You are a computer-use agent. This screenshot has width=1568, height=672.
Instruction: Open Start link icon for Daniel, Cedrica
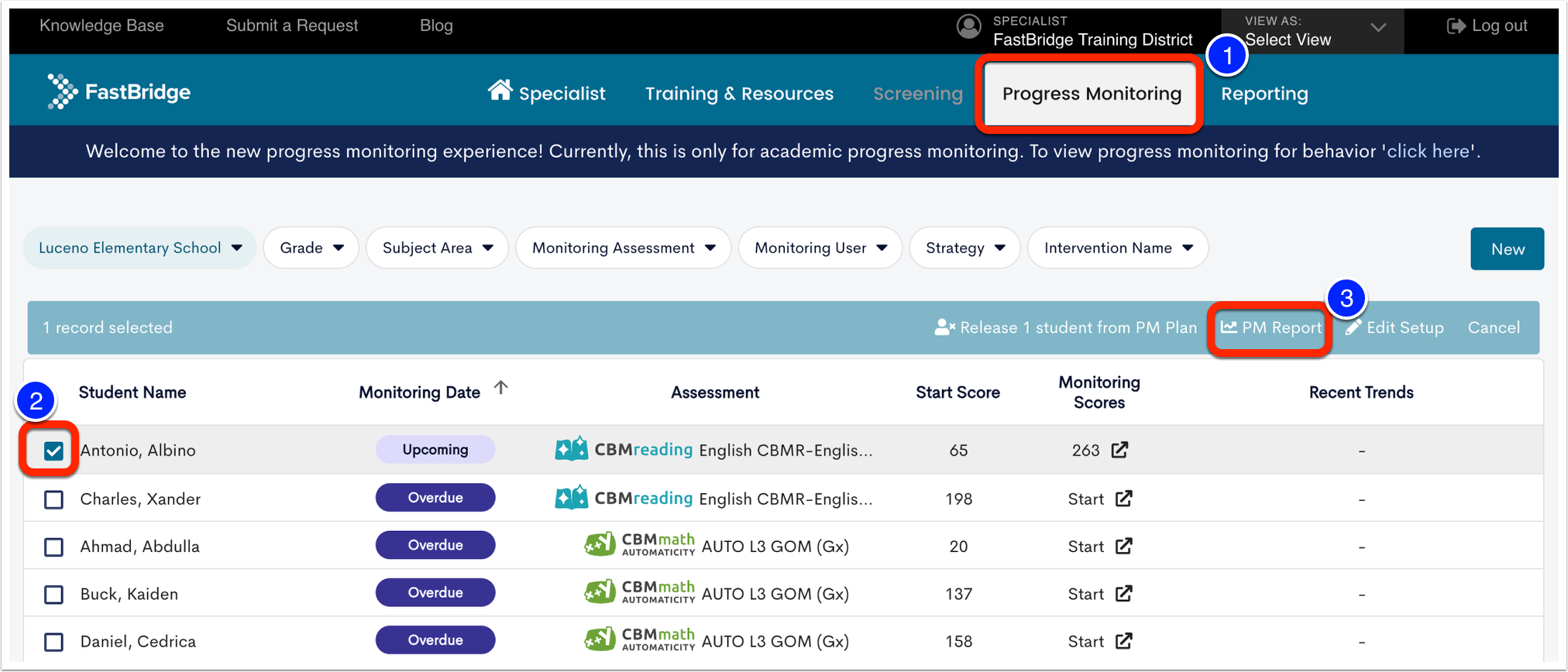pyautogui.click(x=1124, y=641)
